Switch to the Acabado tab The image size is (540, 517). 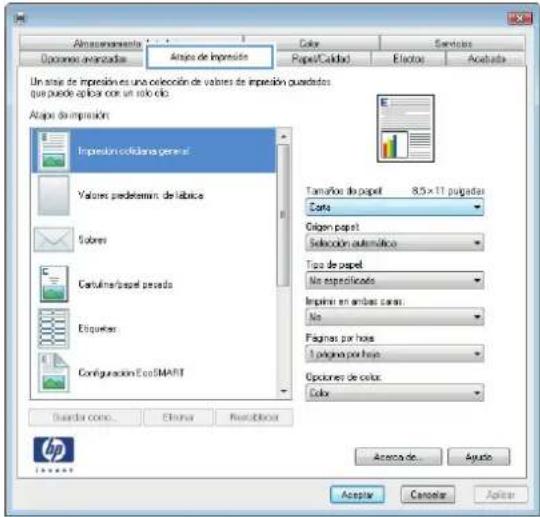tap(486, 59)
